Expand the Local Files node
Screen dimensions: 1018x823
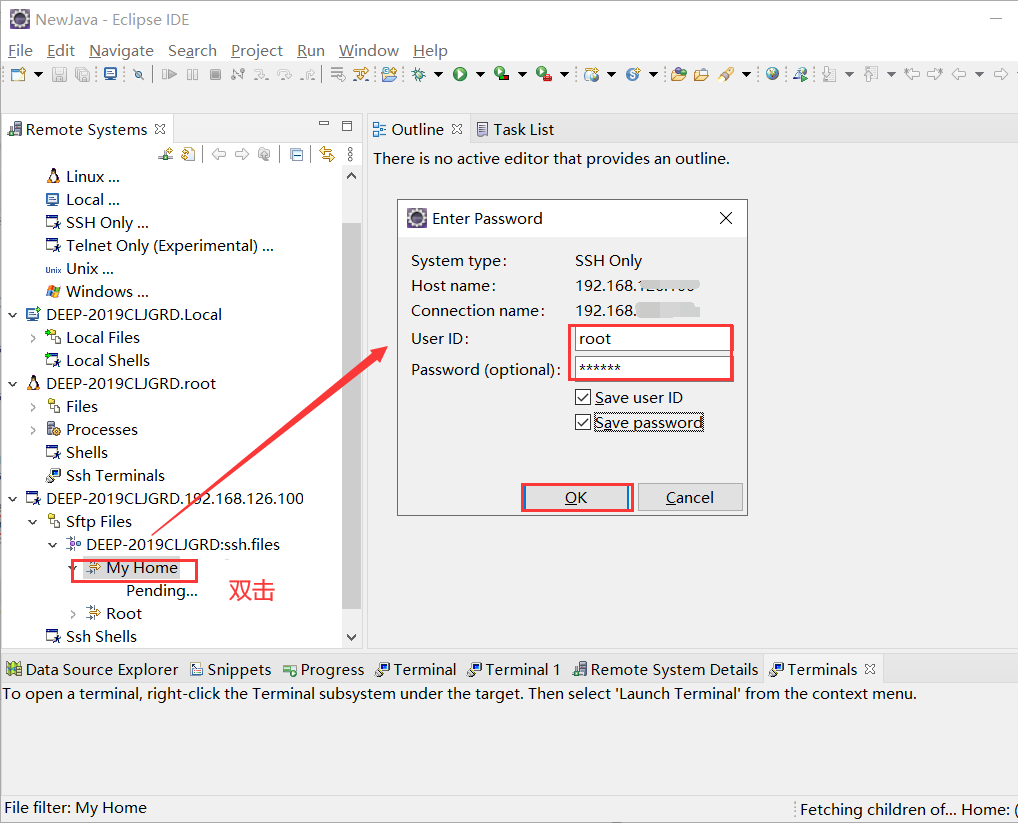(32, 338)
